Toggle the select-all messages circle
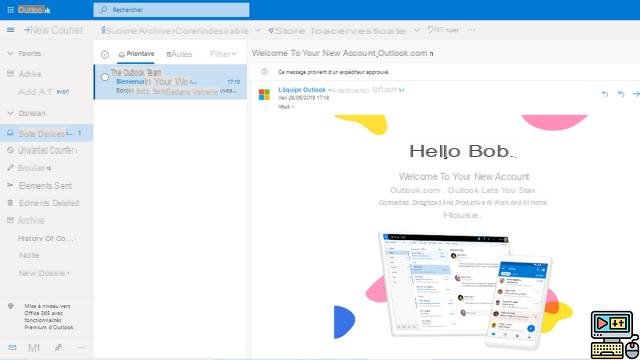The image size is (640, 360). click(105, 54)
